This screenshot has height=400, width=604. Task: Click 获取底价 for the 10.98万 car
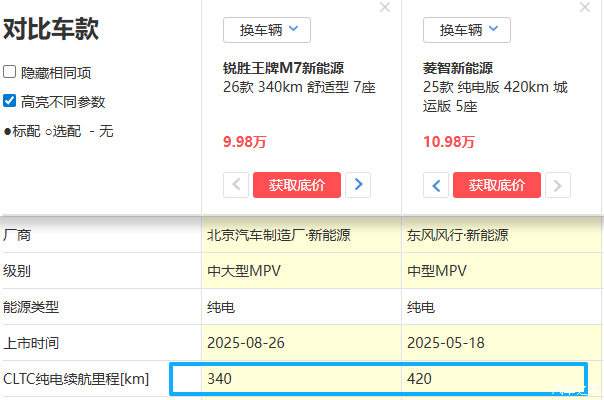point(497,184)
